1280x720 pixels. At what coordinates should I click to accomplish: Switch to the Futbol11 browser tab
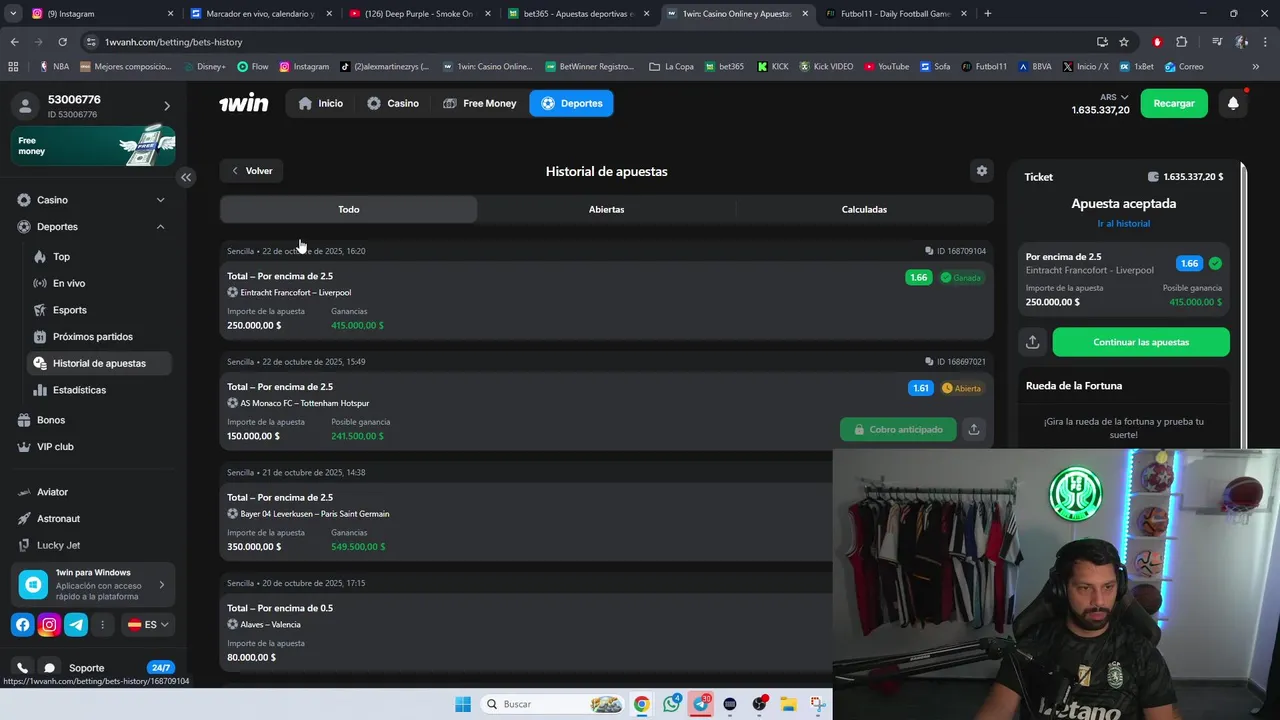(x=894, y=14)
